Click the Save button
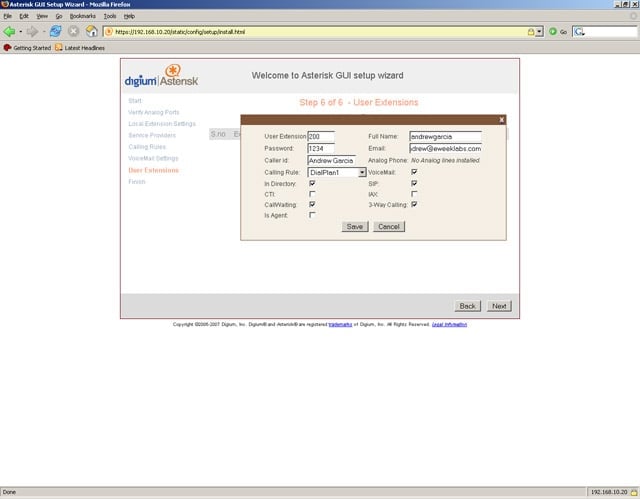 point(355,227)
